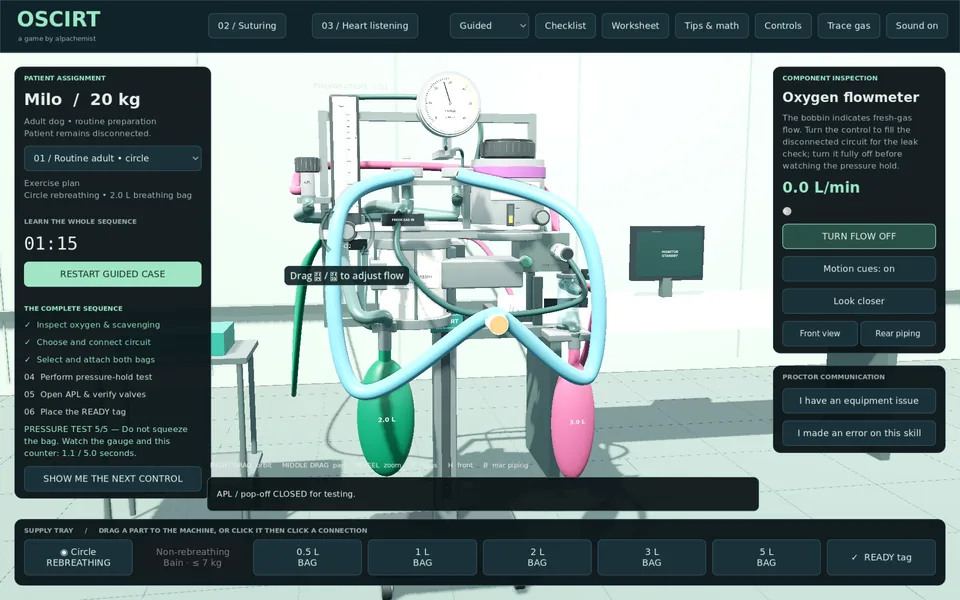The height and width of the screenshot is (600, 960).
Task: Click the oxygen flowmeter bobbin indicator dot
Action: (x=787, y=211)
